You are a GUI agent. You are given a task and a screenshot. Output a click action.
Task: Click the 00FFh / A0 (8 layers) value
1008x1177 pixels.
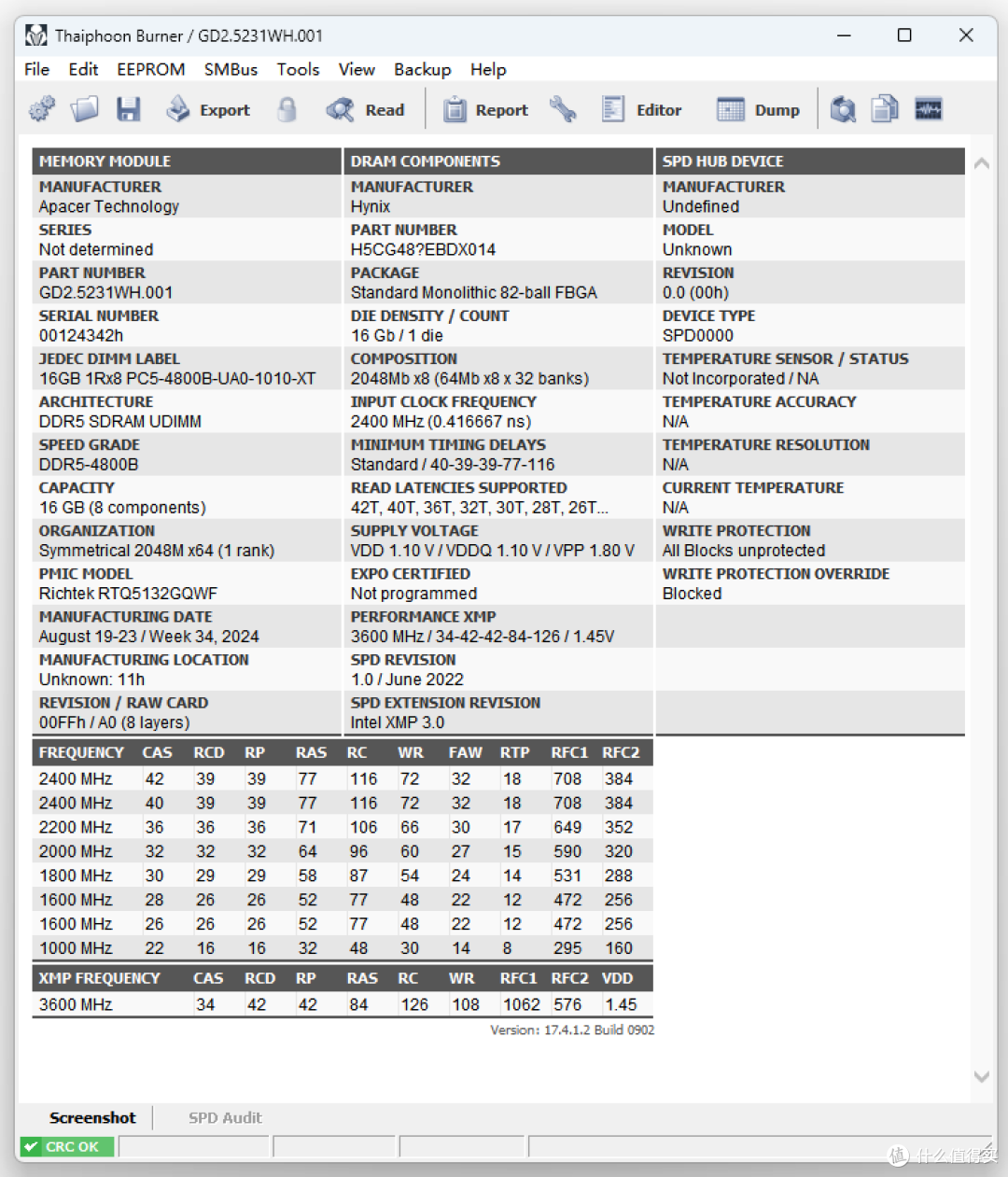point(114,722)
